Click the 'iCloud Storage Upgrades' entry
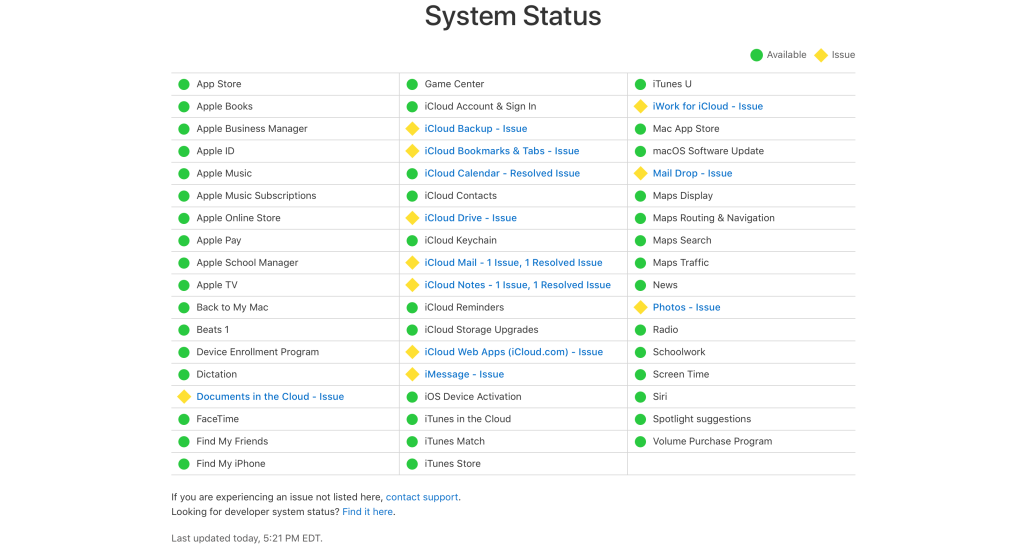Screen dimensions: 1024x552 pyautogui.click(x=481, y=330)
